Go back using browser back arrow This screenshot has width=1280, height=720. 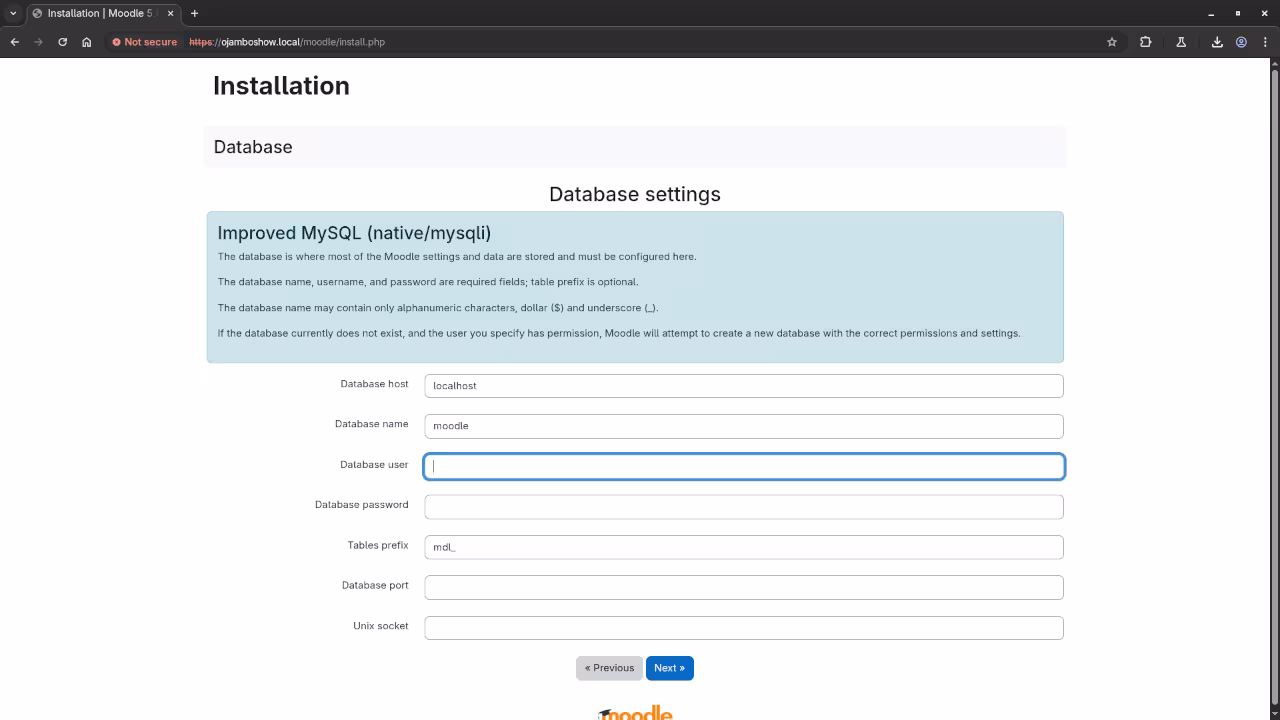tap(14, 42)
